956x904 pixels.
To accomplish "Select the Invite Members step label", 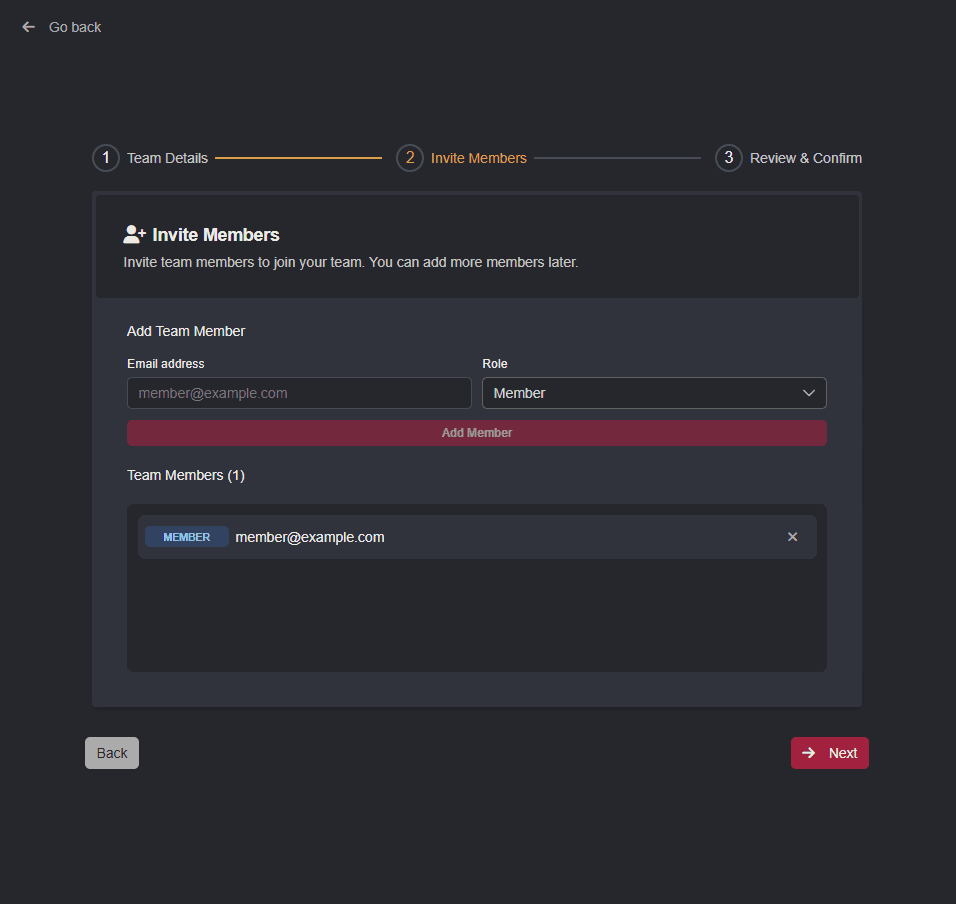I will [x=478, y=158].
